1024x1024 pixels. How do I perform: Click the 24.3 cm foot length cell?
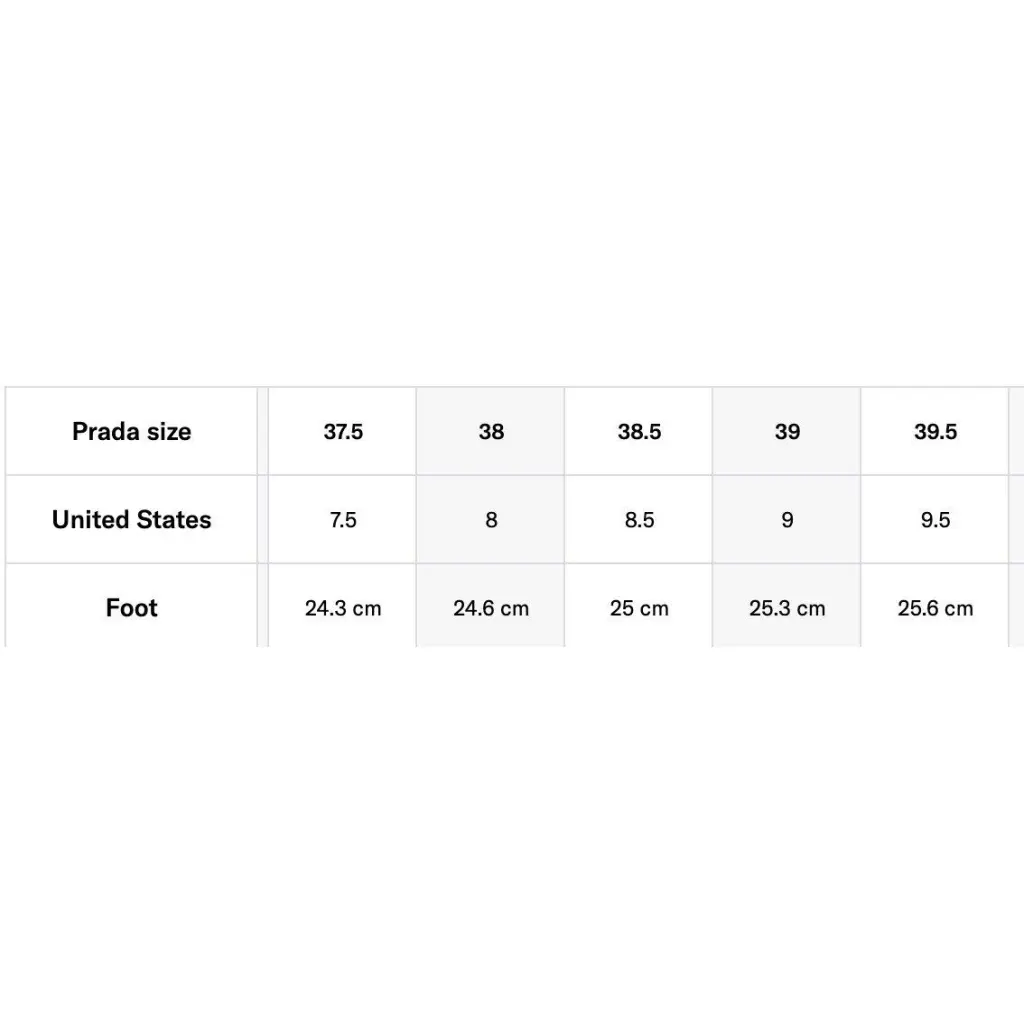[343, 608]
